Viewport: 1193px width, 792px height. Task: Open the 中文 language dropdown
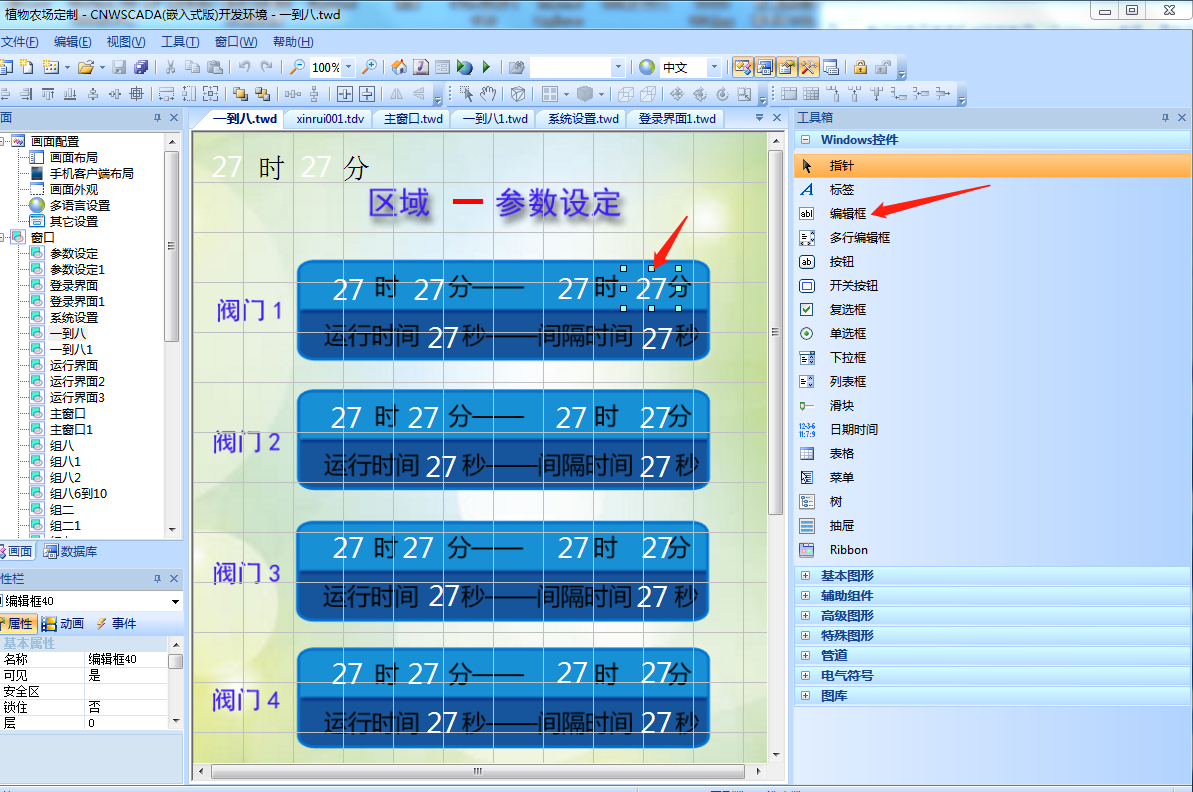(x=714, y=68)
